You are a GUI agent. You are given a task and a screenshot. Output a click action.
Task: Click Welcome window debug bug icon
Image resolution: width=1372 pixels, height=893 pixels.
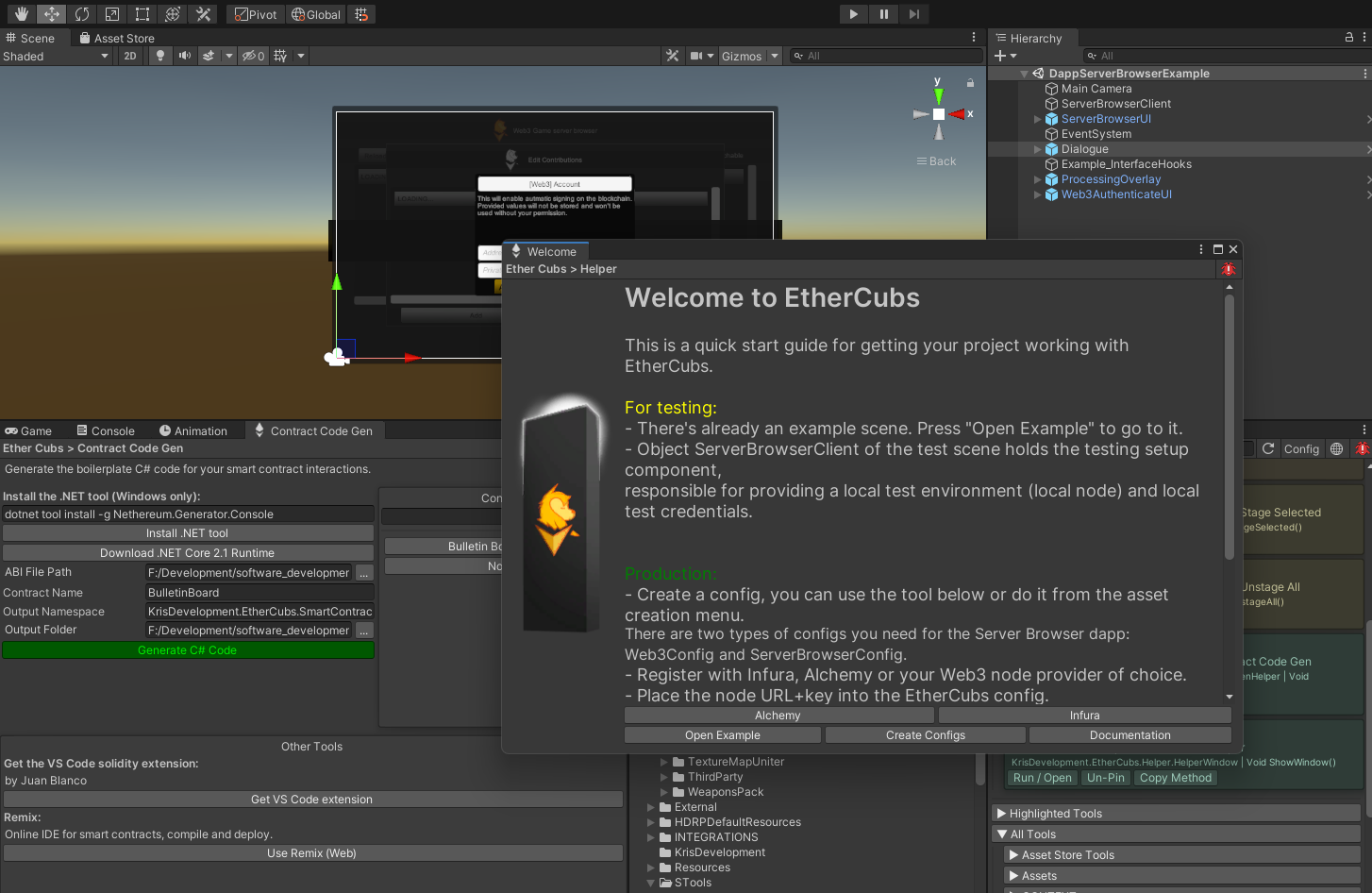pyautogui.click(x=1229, y=269)
